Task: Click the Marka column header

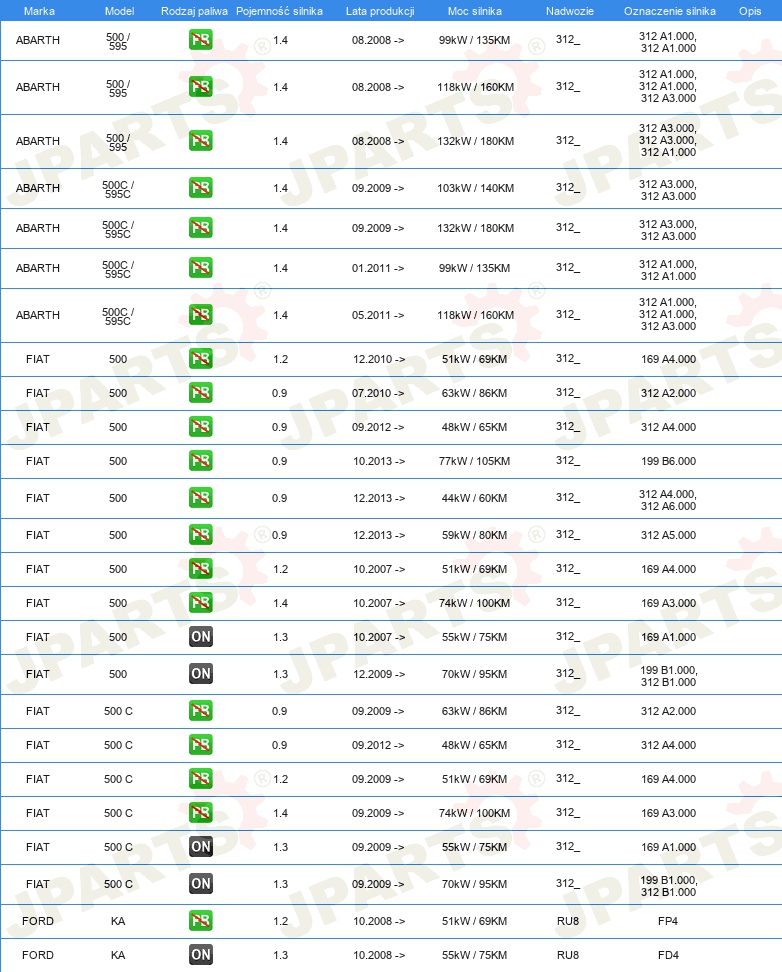Action: [39, 11]
